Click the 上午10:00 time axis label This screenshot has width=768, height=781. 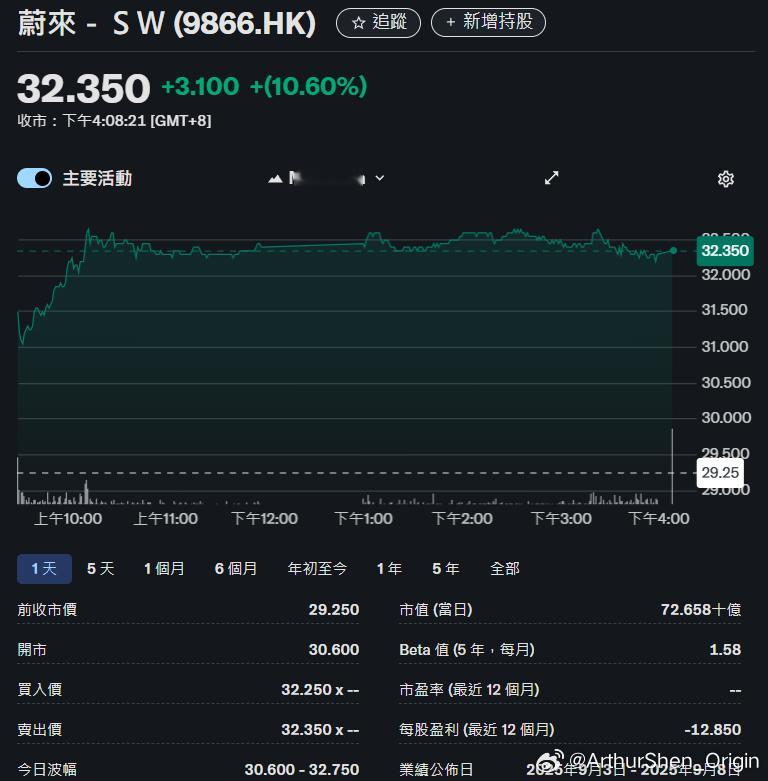68,519
